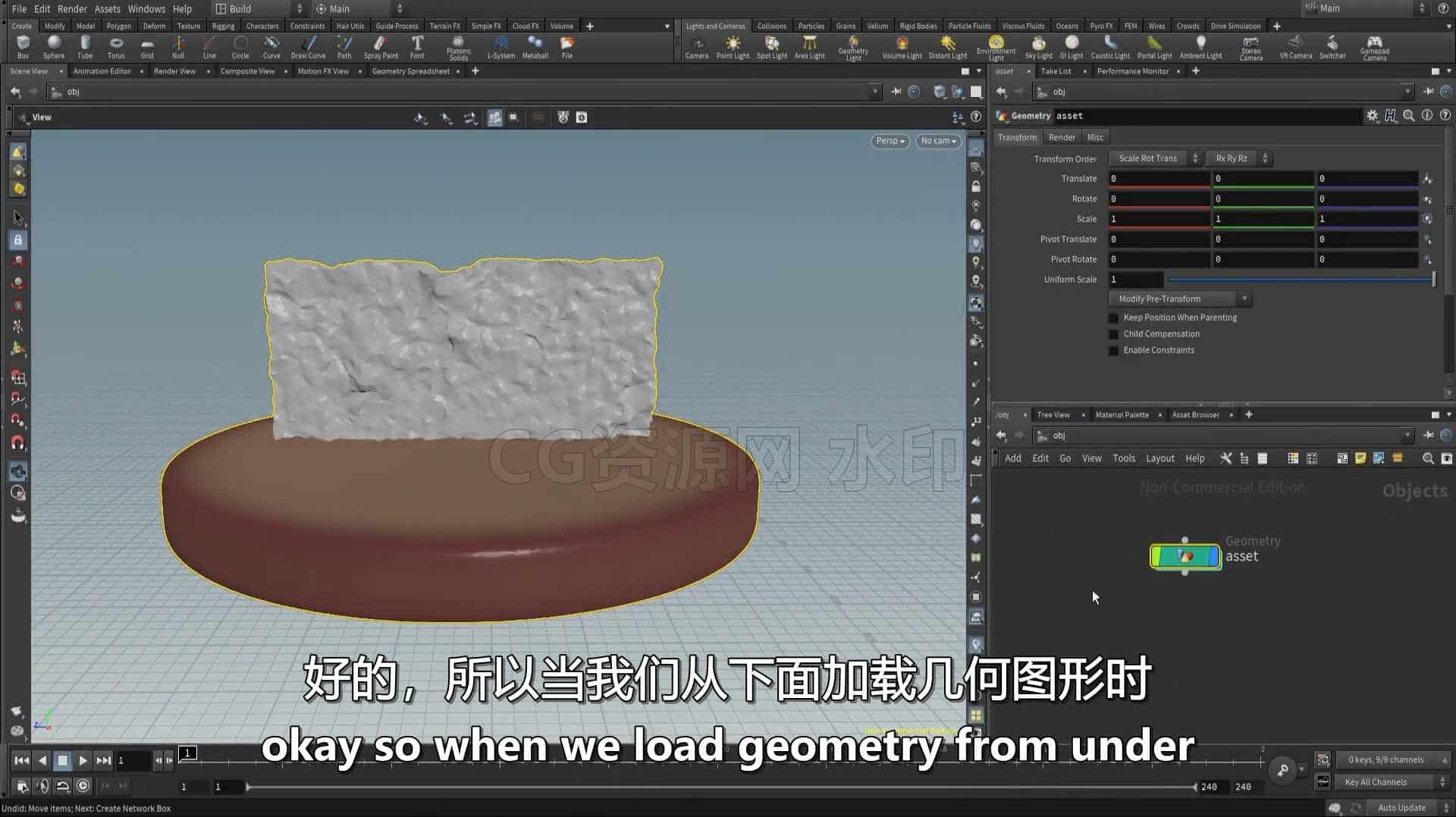Select the Font shelf tool

click(417, 47)
